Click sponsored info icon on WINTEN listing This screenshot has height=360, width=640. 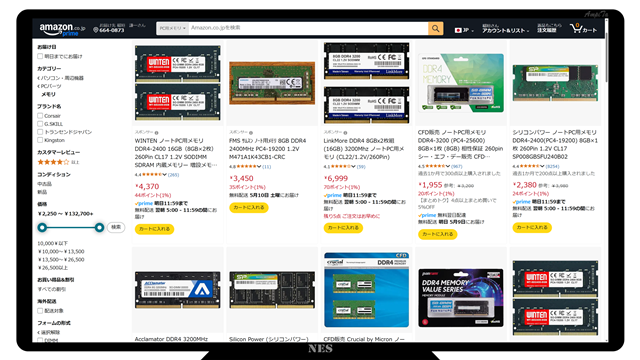click(157, 133)
